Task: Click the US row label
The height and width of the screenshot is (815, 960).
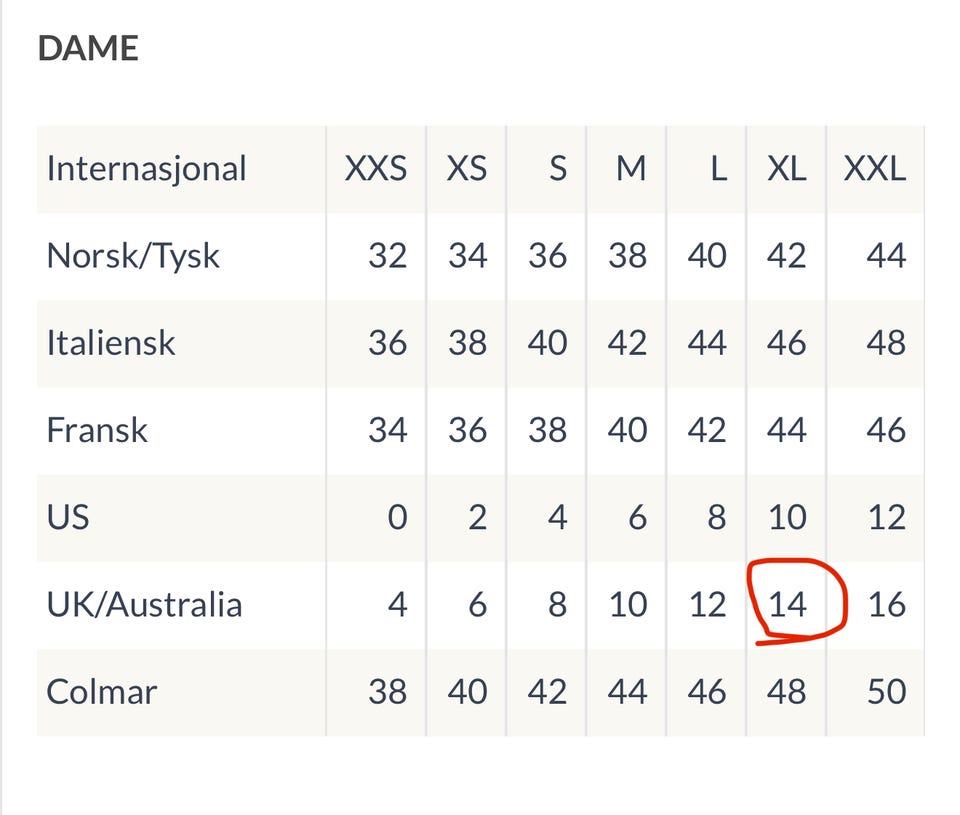Action: 68,517
